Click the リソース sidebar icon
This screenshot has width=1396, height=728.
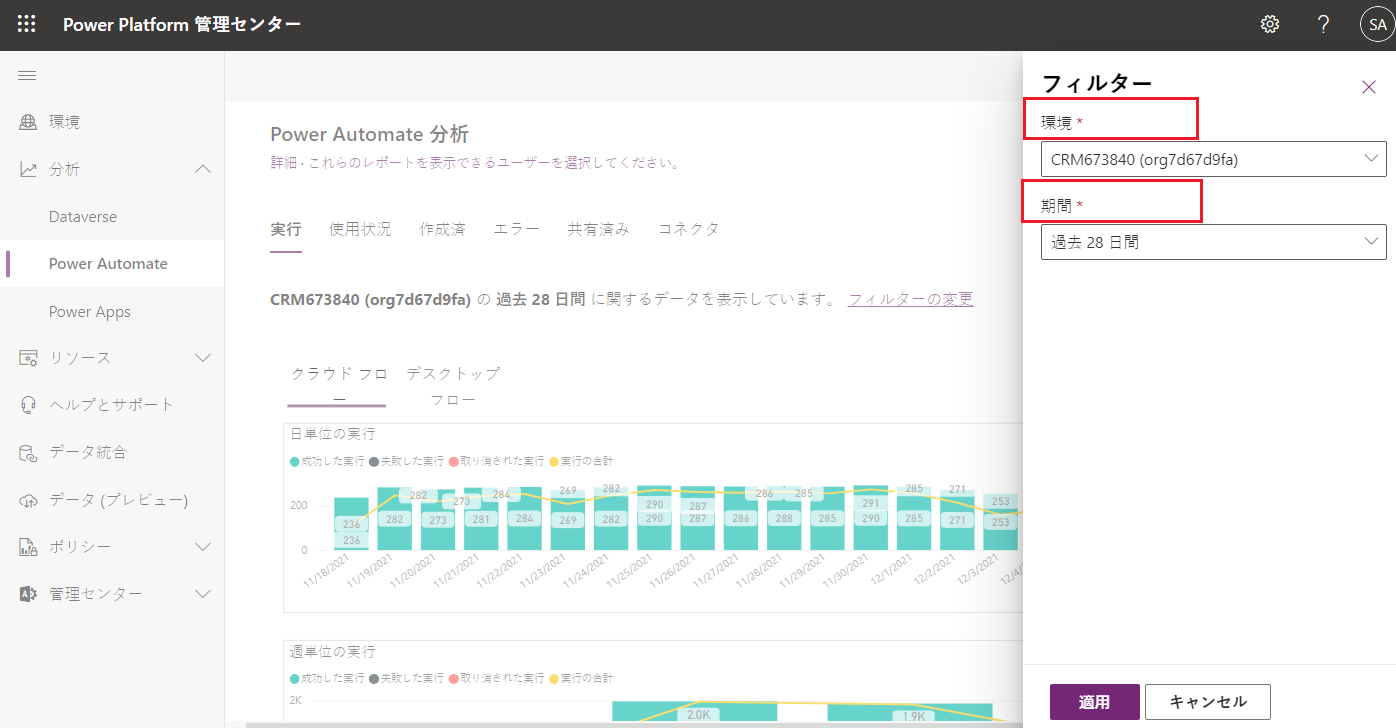pos(28,358)
